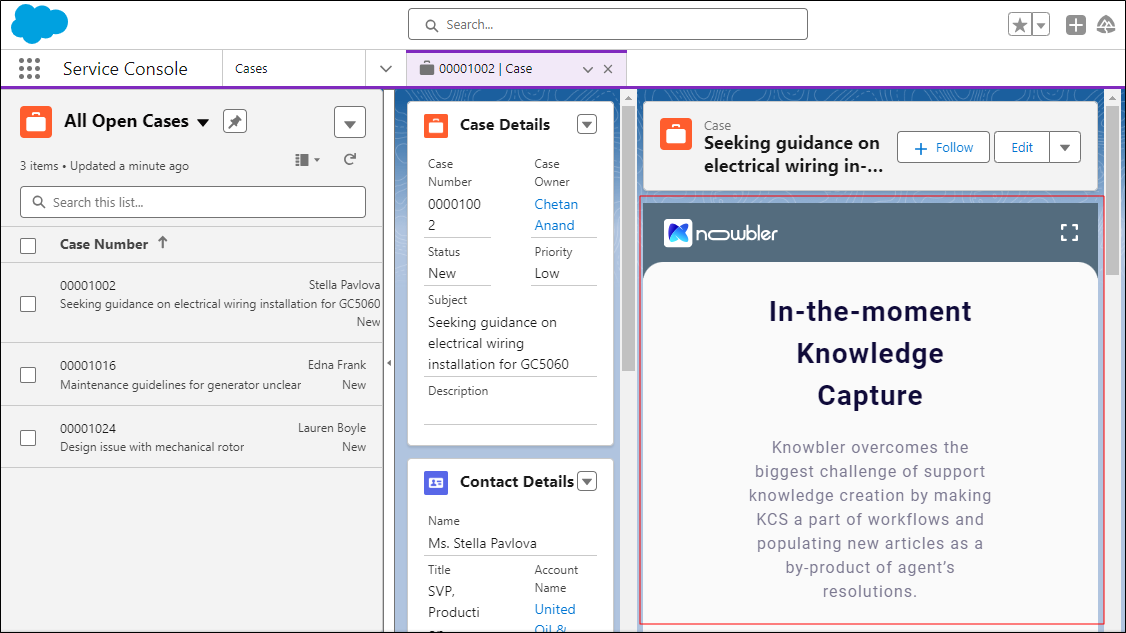Click the Search this list field
This screenshot has height=633, width=1126.
click(192, 202)
